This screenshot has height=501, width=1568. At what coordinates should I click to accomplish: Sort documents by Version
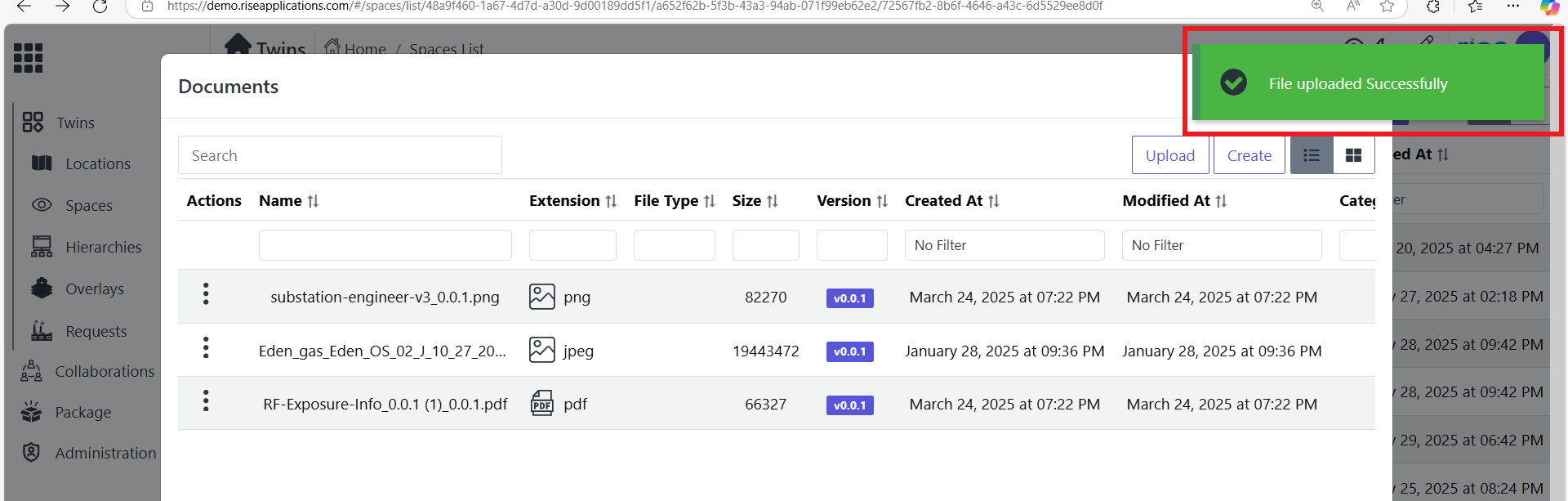[x=881, y=201]
